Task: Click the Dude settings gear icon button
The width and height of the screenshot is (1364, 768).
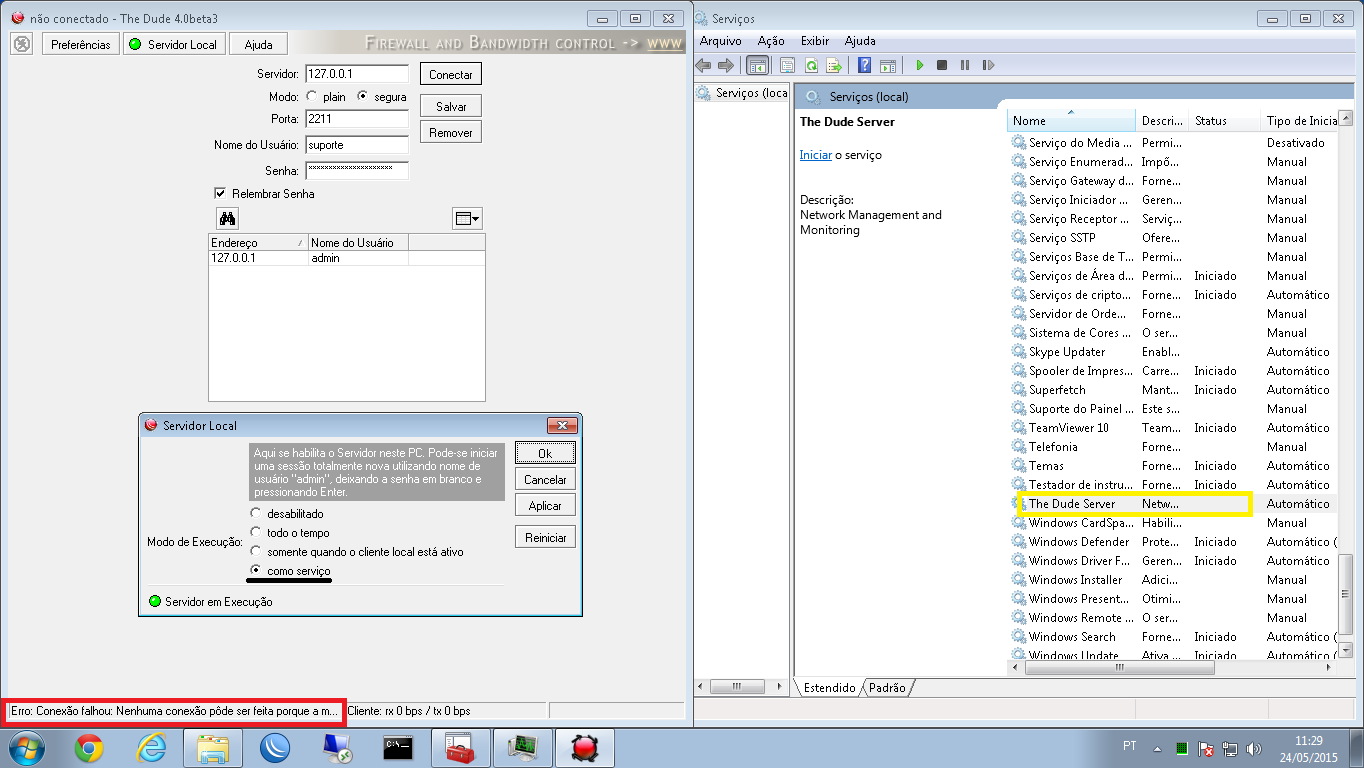Action: (22, 44)
